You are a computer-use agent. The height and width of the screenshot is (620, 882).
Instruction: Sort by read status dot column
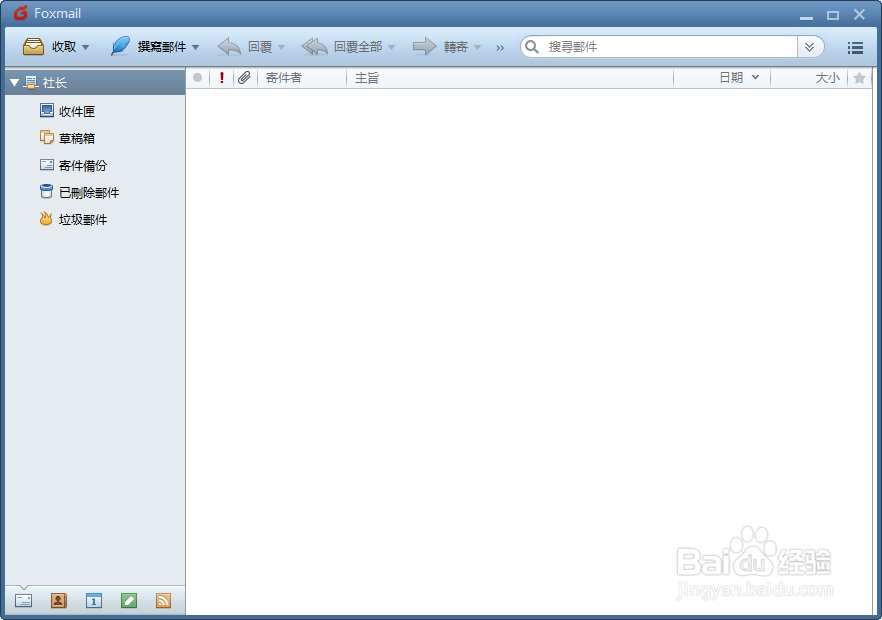197,78
